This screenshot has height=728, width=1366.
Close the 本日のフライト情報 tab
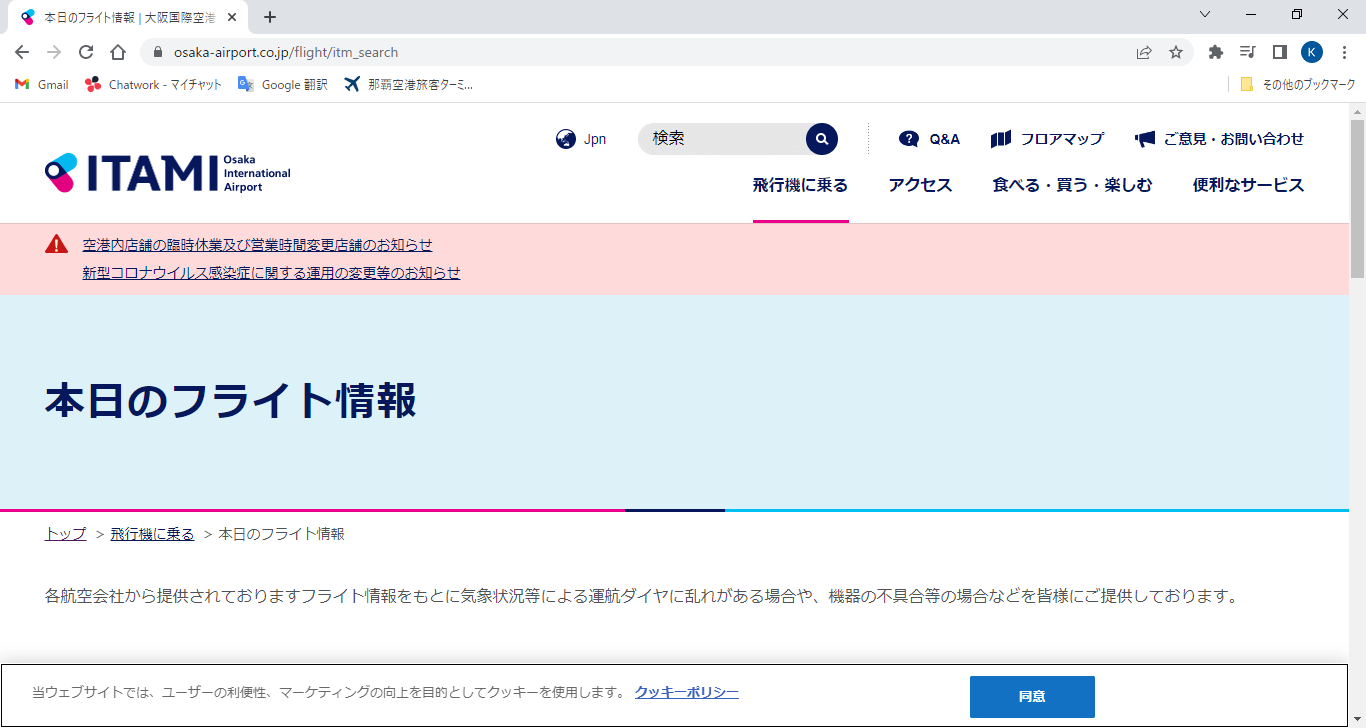click(x=230, y=17)
